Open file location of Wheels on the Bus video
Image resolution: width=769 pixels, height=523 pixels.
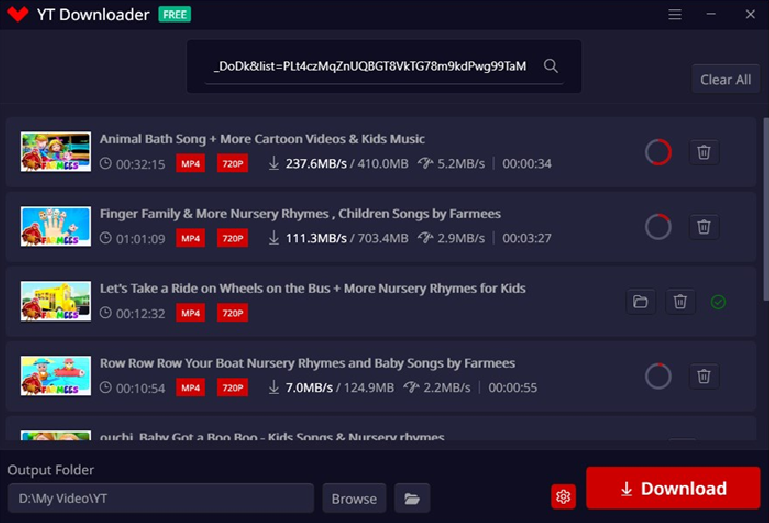pyautogui.click(x=641, y=301)
